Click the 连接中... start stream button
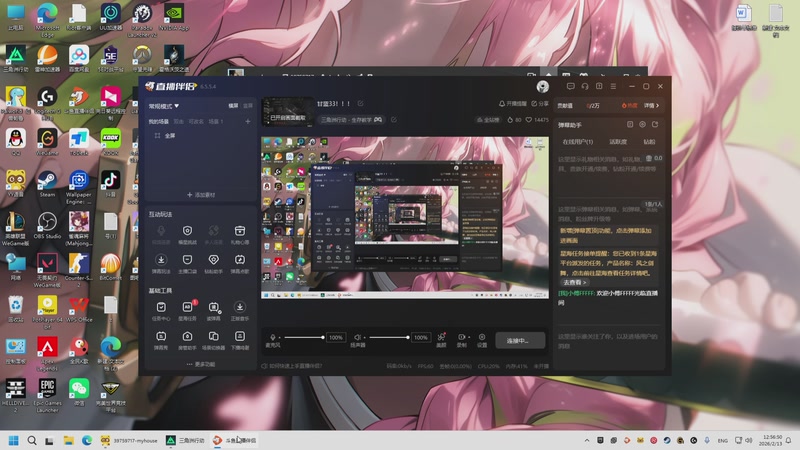The width and height of the screenshot is (800, 450). click(x=520, y=340)
